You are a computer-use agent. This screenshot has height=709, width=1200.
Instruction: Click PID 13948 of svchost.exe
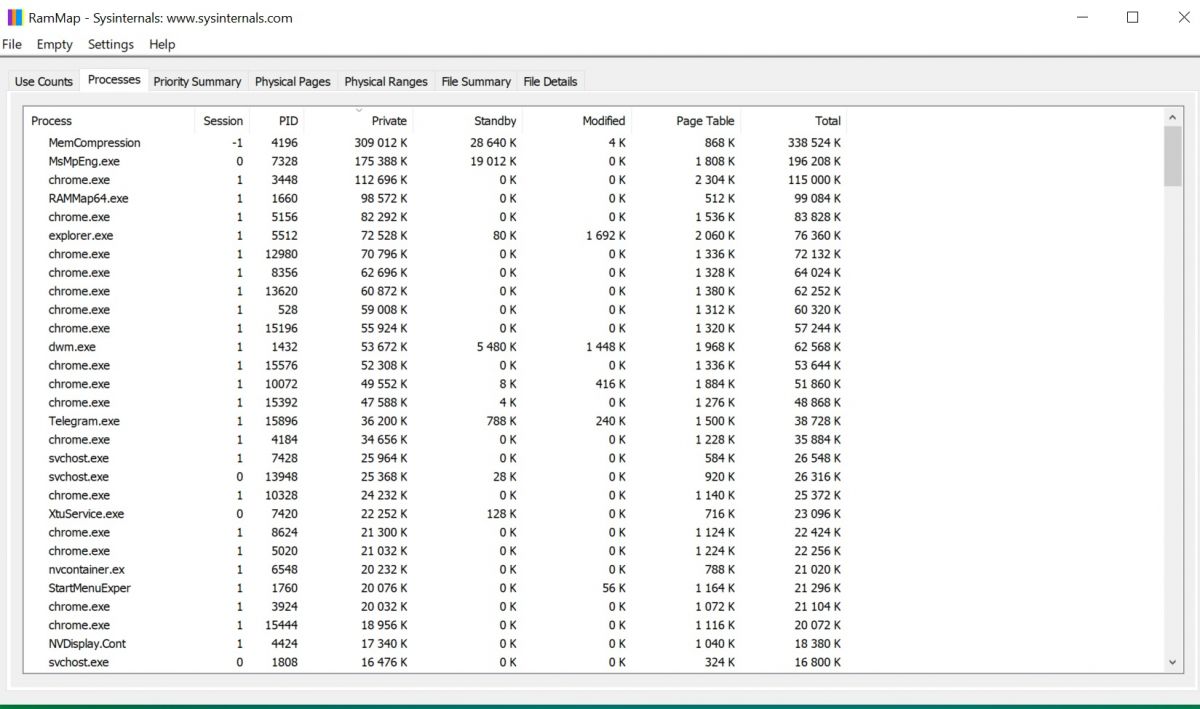pos(281,477)
